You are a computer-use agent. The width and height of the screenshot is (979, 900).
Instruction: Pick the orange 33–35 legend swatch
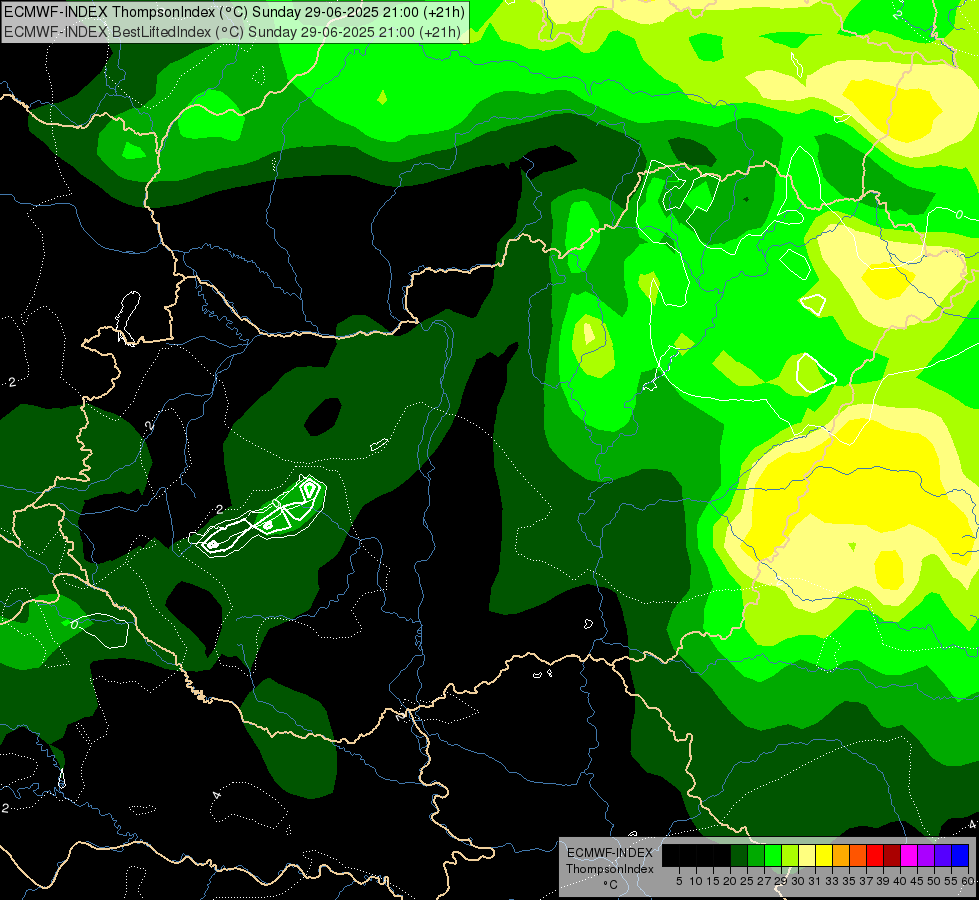[841, 855]
